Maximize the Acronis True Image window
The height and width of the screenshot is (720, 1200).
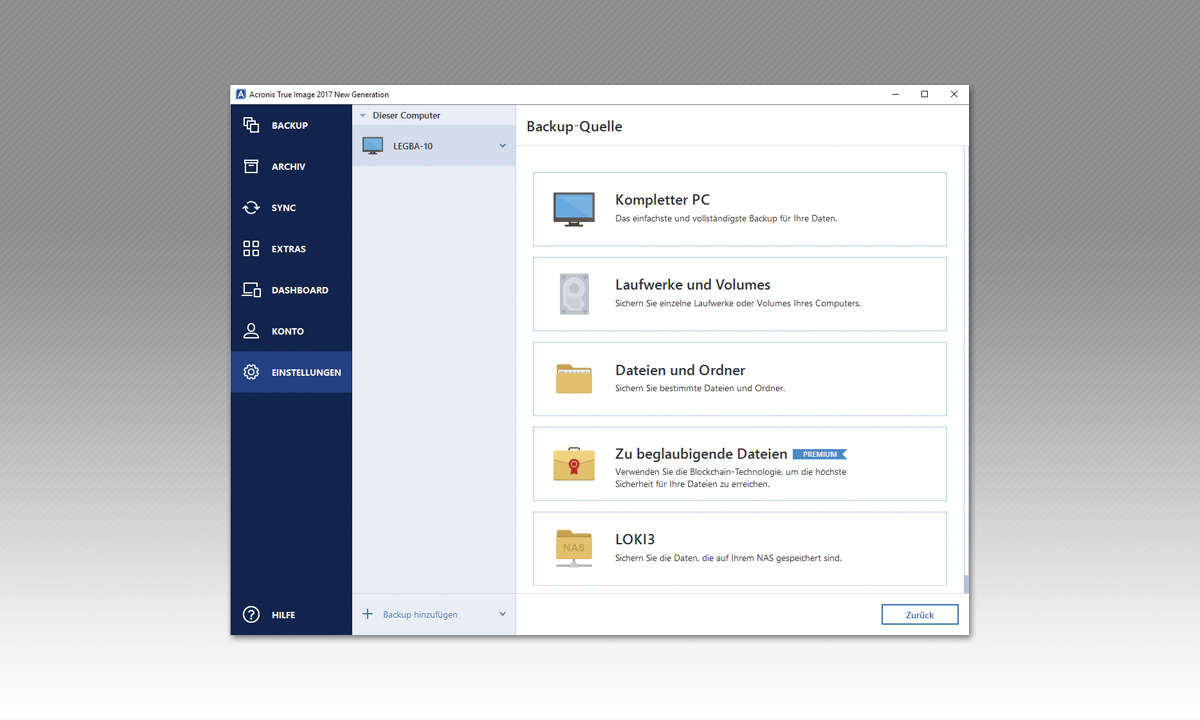coord(925,94)
